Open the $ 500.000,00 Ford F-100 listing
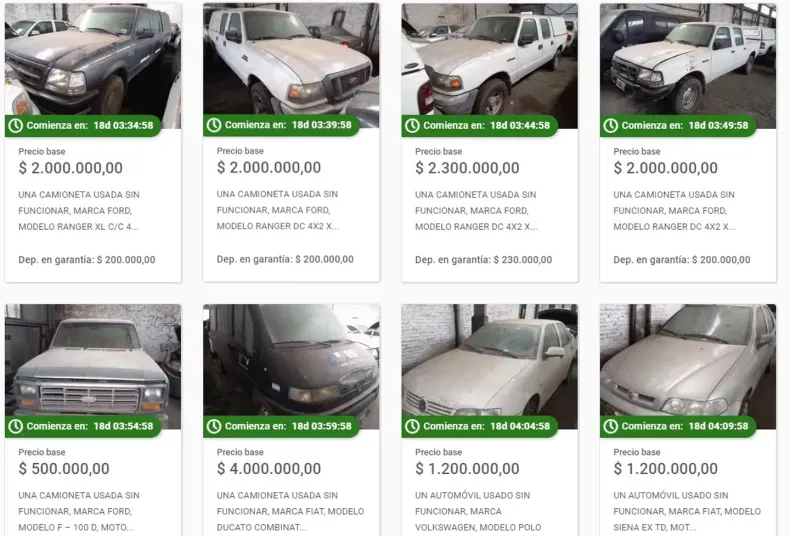790x536 pixels. (64, 468)
